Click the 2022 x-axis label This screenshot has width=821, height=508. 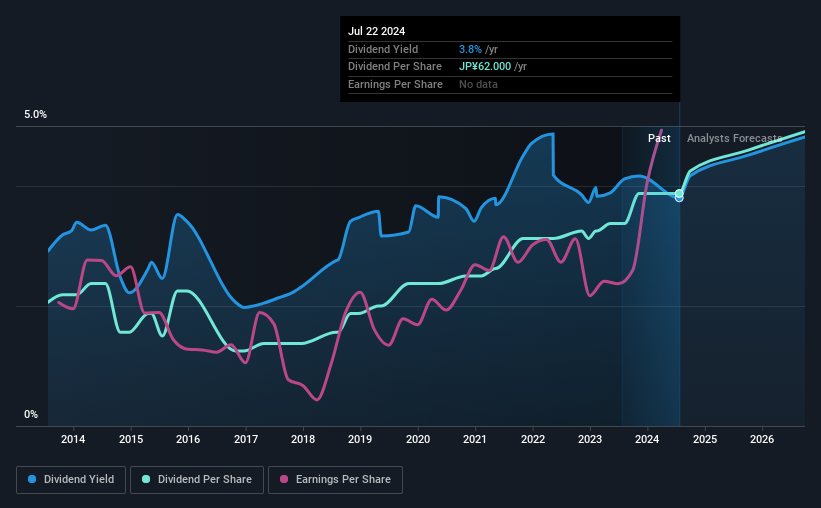point(533,439)
